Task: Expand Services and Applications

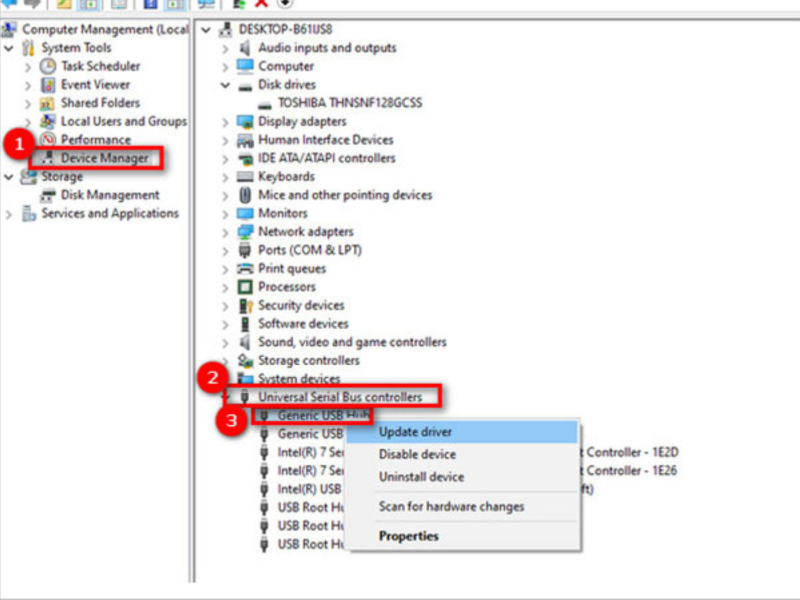Action: [9, 214]
